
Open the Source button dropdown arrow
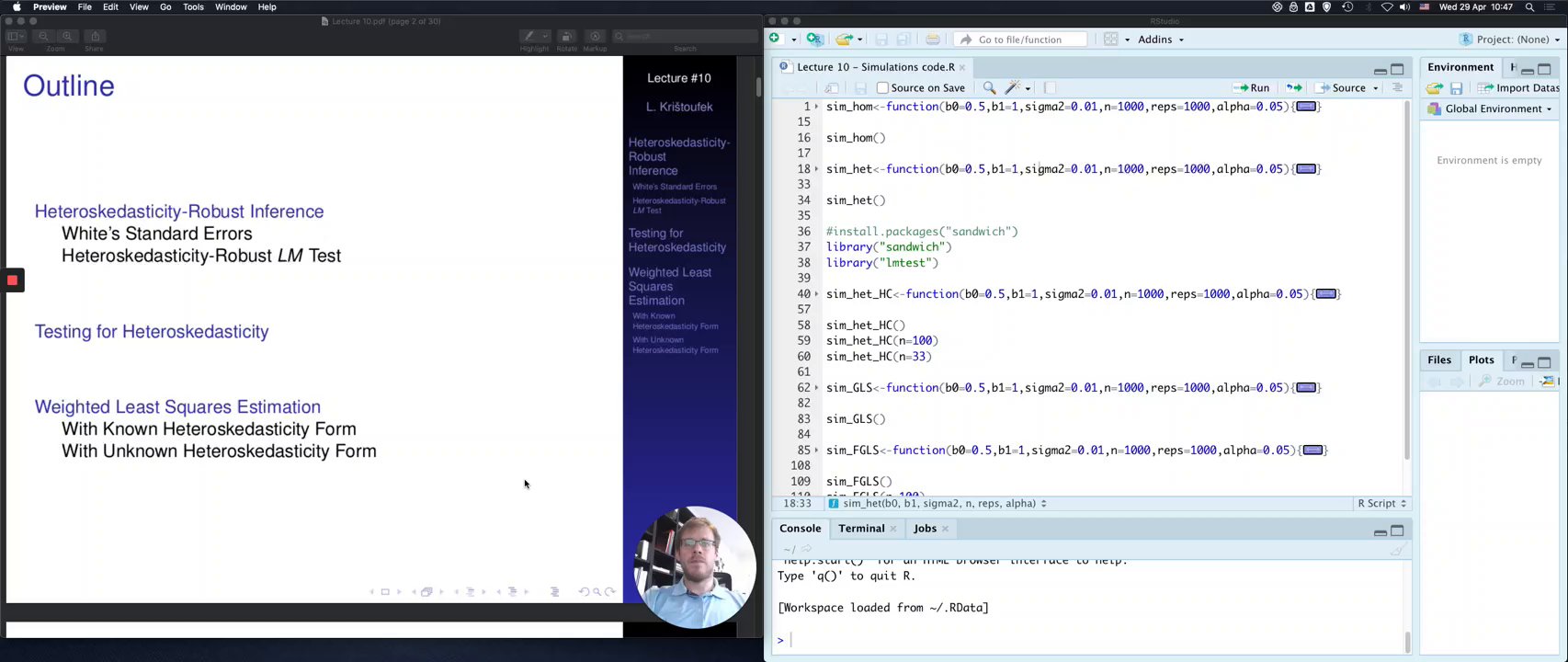pos(1376,88)
